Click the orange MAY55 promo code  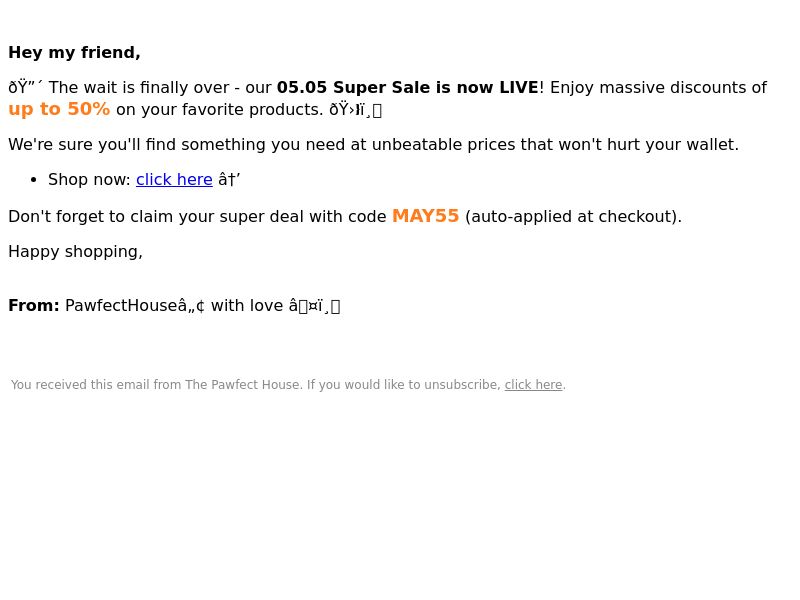pos(426,216)
